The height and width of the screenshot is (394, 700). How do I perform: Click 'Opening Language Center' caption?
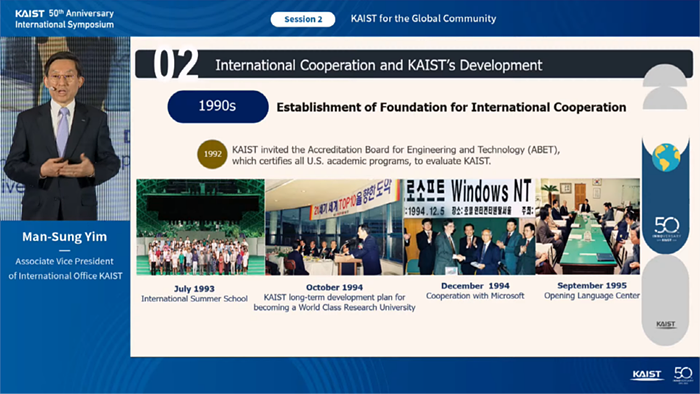(x=592, y=295)
